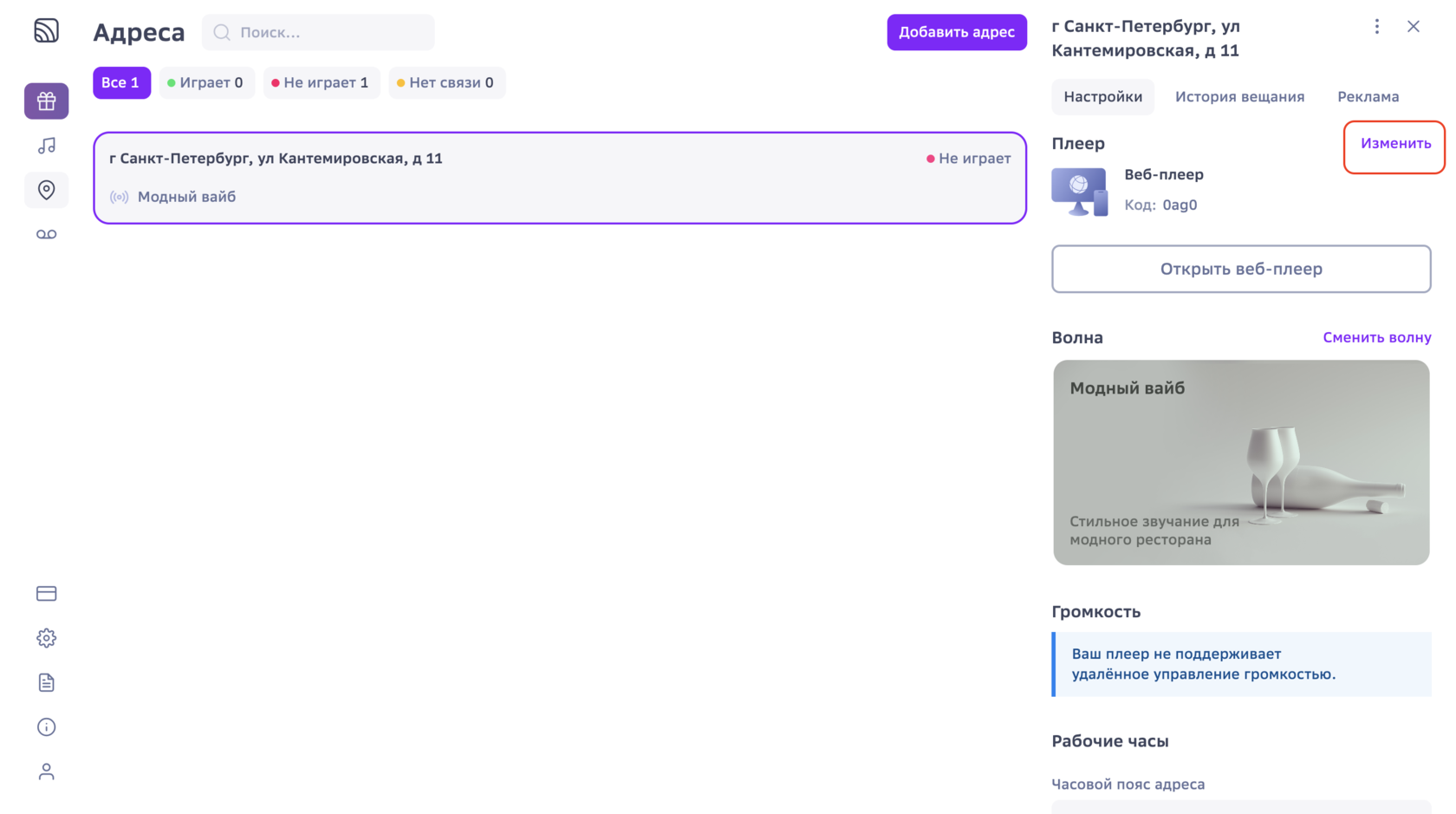Click the Громкость heading
Image resolution: width=1456 pixels, height=814 pixels.
1095,612
